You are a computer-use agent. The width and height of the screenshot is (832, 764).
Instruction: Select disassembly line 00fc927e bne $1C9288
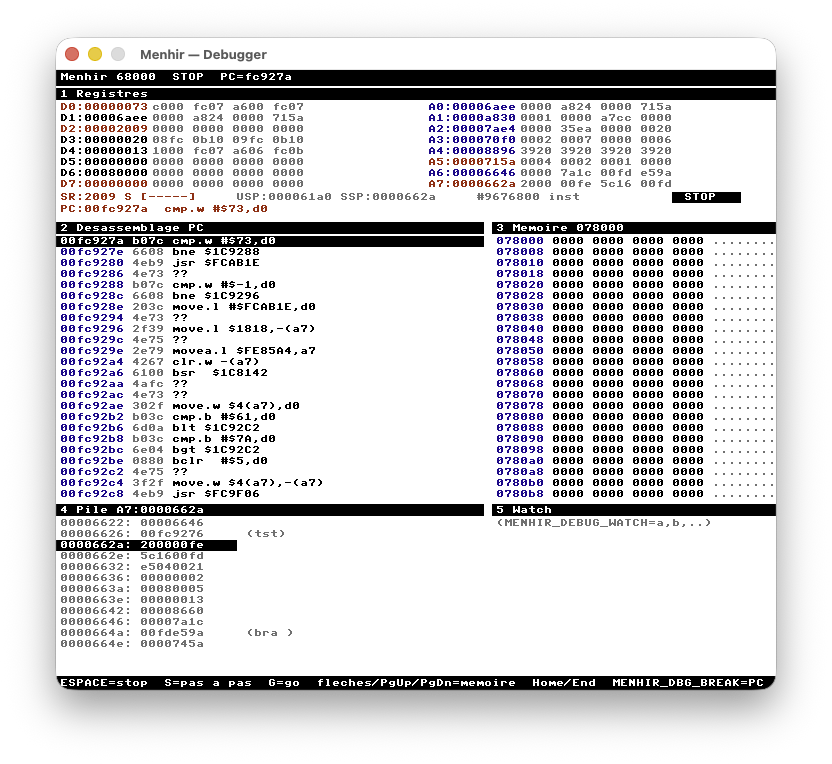160,252
